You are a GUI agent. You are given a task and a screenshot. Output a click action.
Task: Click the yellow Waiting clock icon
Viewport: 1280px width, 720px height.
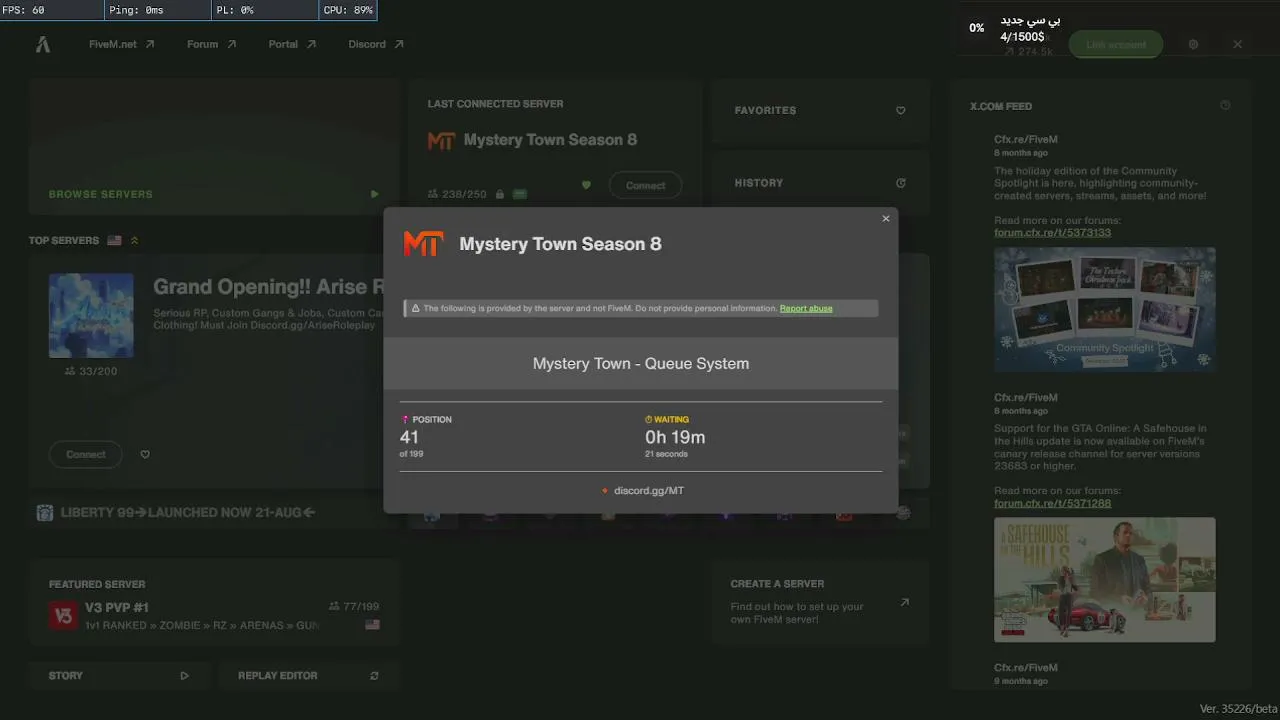click(649, 420)
